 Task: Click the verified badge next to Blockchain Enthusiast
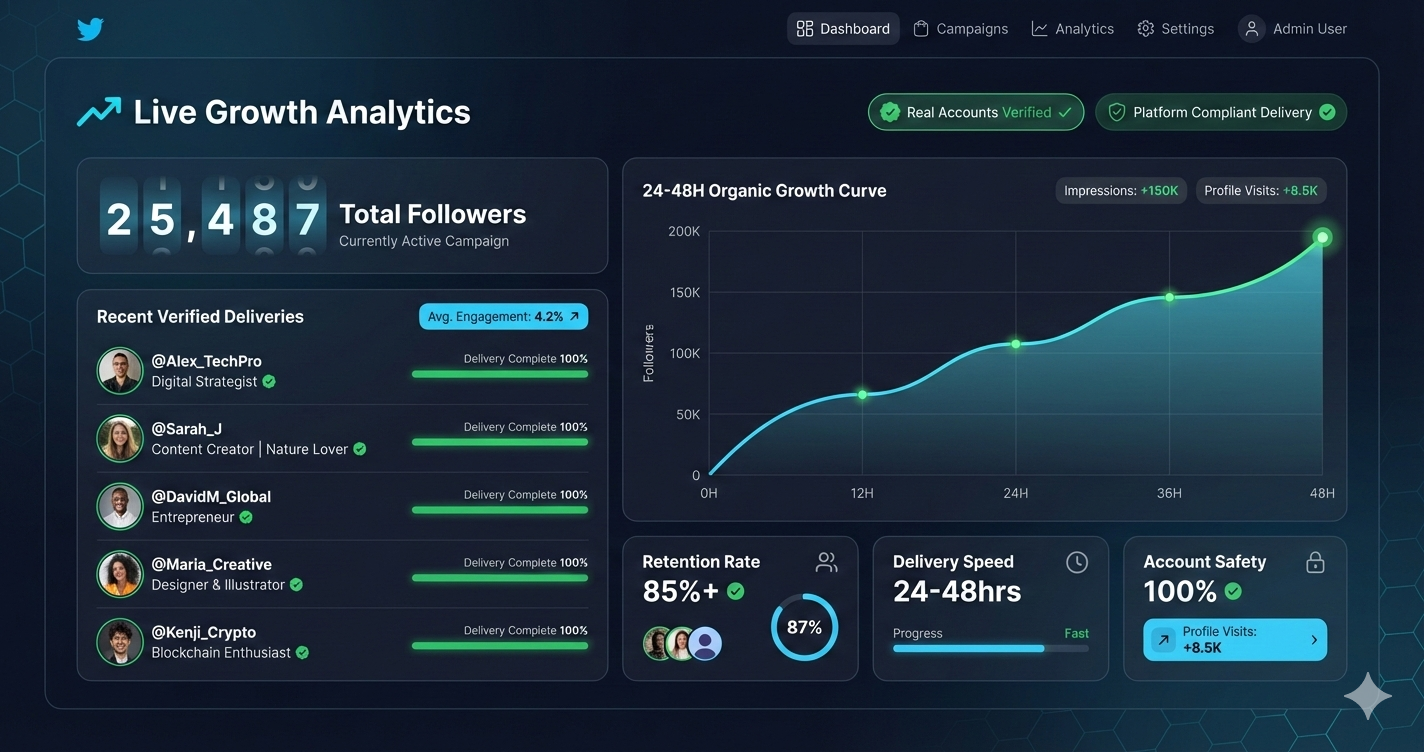click(302, 652)
